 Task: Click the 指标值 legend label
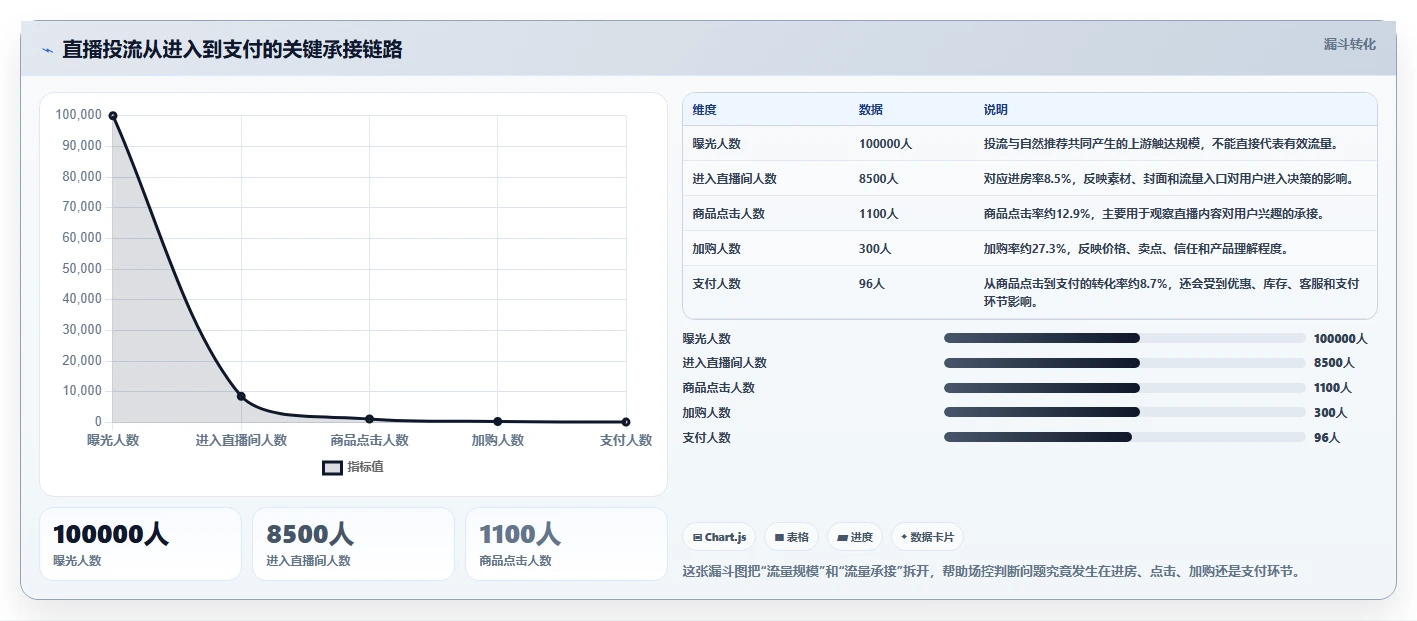(365, 467)
